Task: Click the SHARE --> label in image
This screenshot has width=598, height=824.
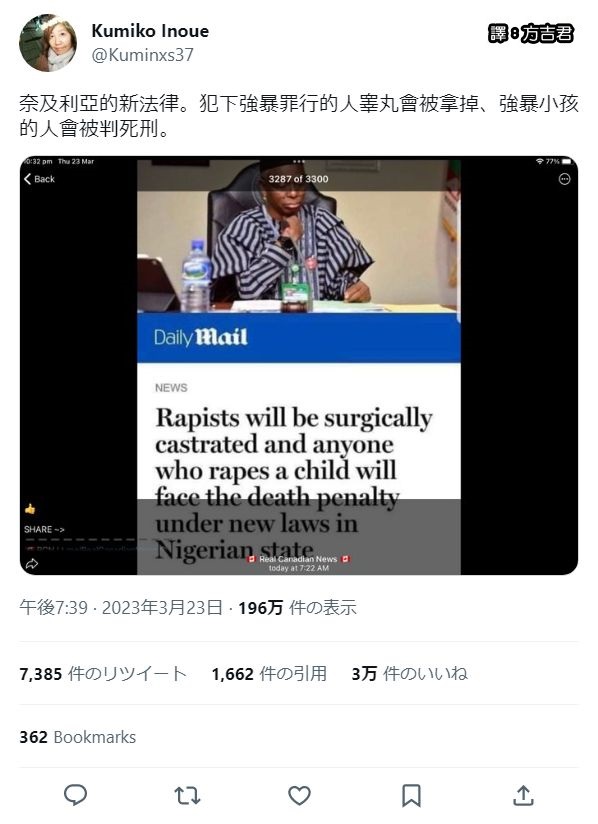Action: 44,529
